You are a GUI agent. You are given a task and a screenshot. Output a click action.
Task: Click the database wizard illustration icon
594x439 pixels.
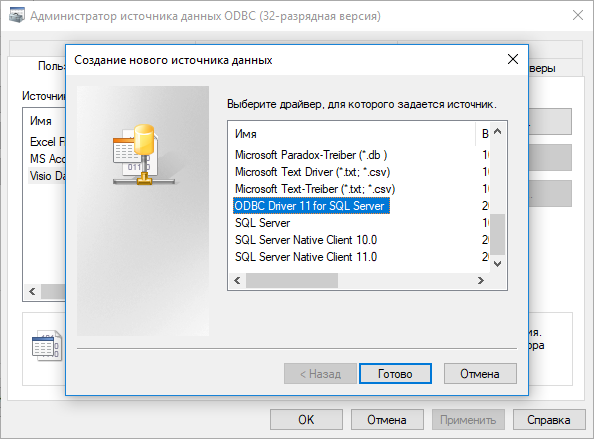[143, 155]
